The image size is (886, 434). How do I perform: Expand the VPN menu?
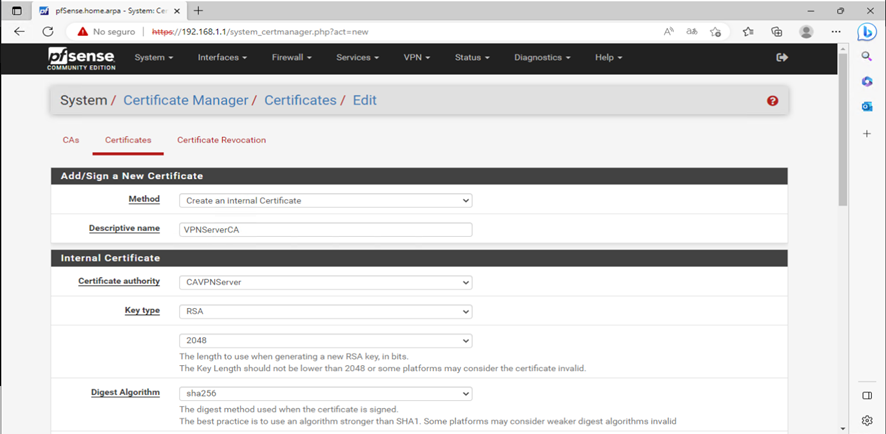(x=417, y=58)
